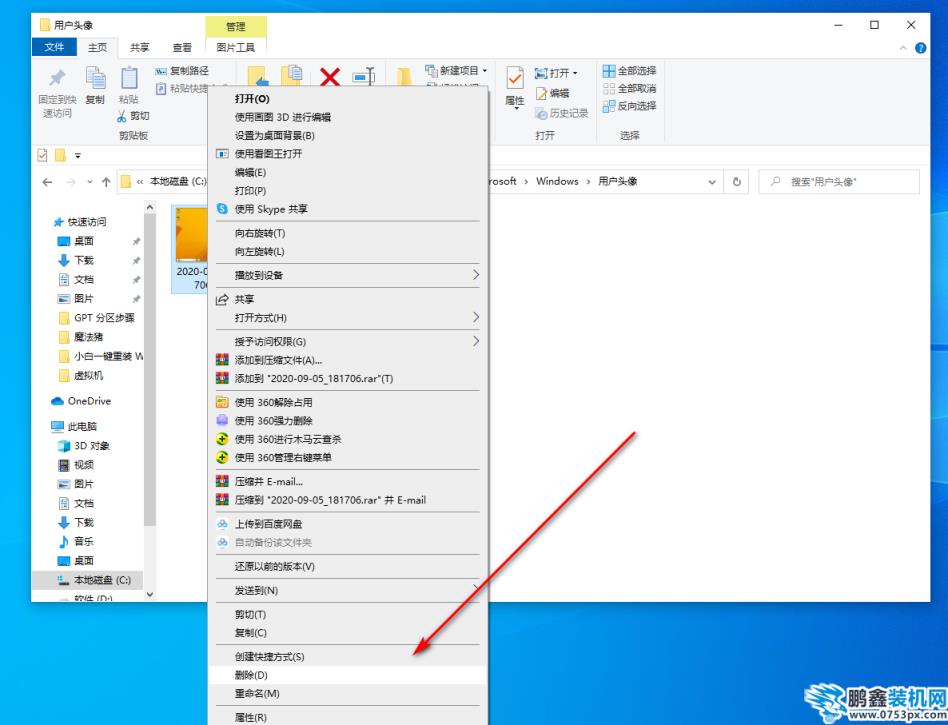The width and height of the screenshot is (948, 725).
Task: Select Delete (删除) in context menu
Action: pos(251,675)
